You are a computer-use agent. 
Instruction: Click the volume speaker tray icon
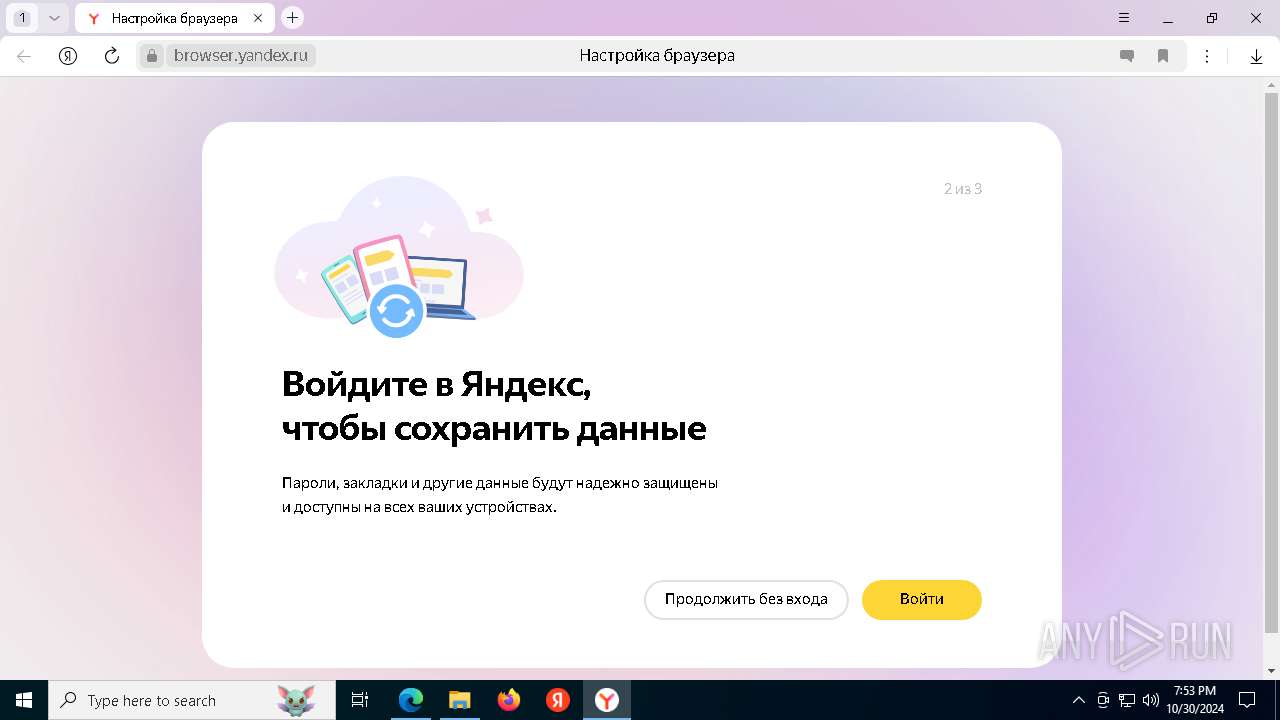click(x=1151, y=700)
